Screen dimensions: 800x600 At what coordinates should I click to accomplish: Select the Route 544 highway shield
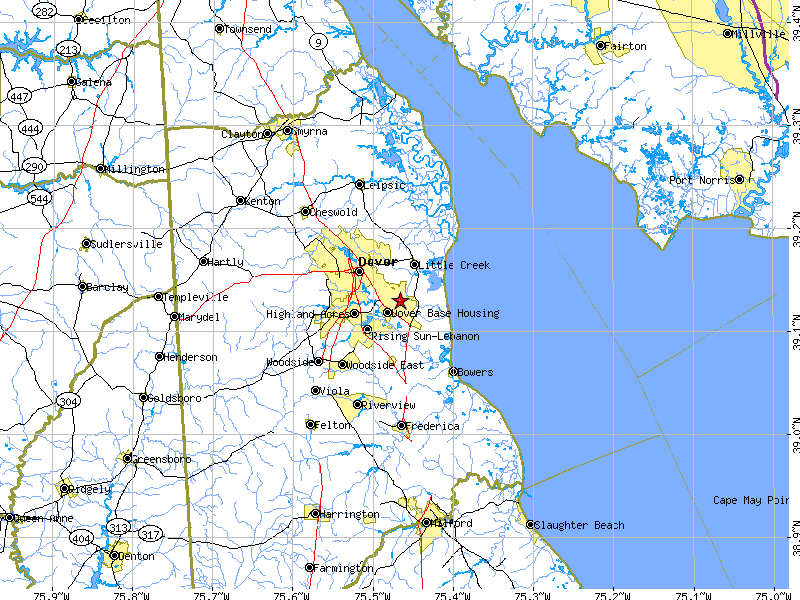coord(39,199)
